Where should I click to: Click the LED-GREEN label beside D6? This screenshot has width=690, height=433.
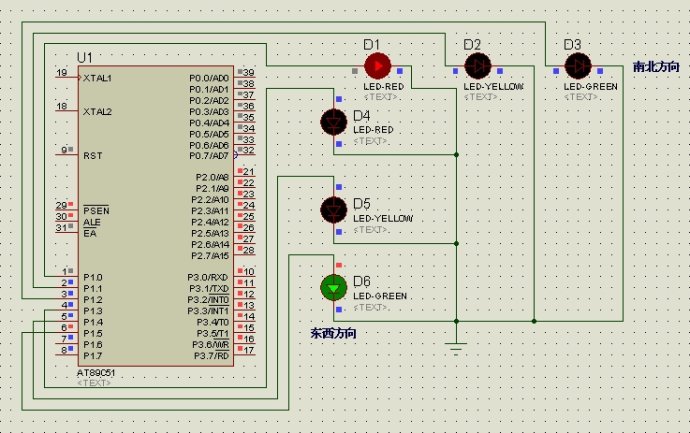(380, 296)
